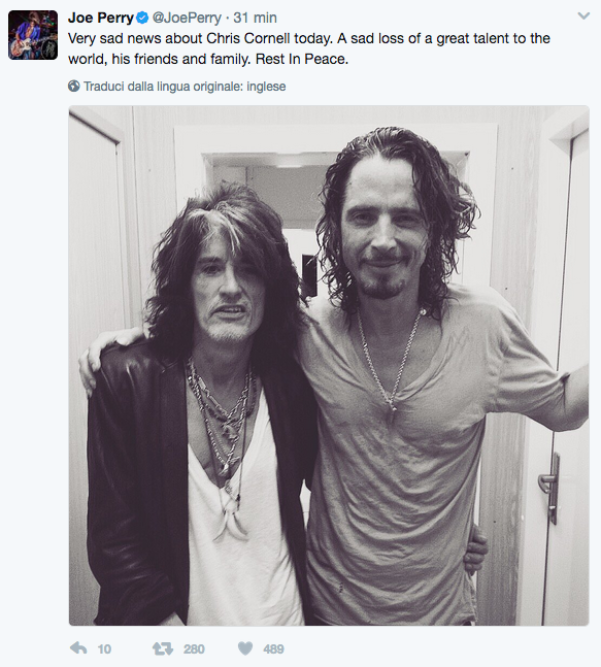Open the tweet via the '31 min' timestamp
This screenshot has height=667, width=601.
[255, 18]
